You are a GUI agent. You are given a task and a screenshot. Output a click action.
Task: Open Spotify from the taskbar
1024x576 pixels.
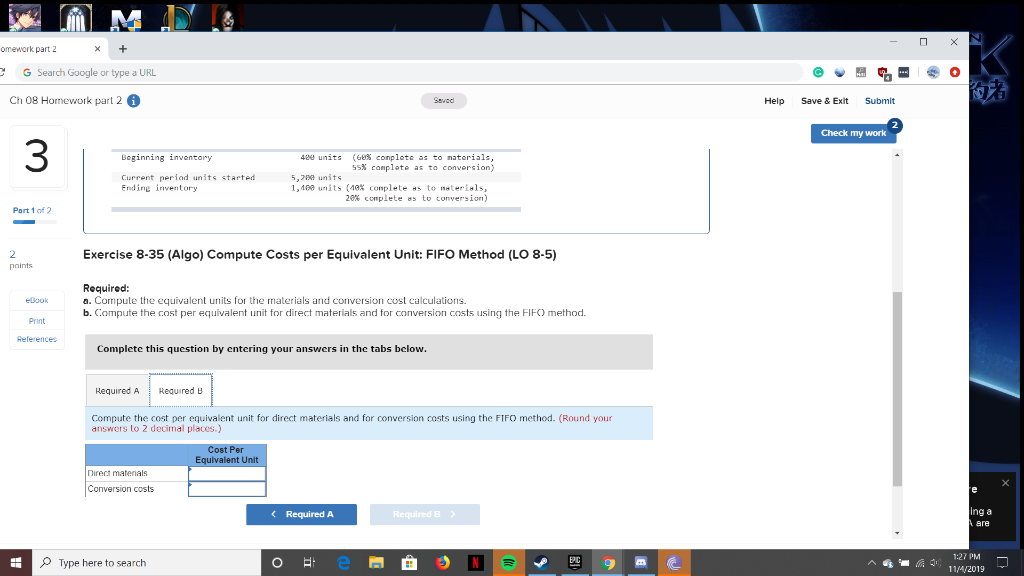[x=508, y=562]
